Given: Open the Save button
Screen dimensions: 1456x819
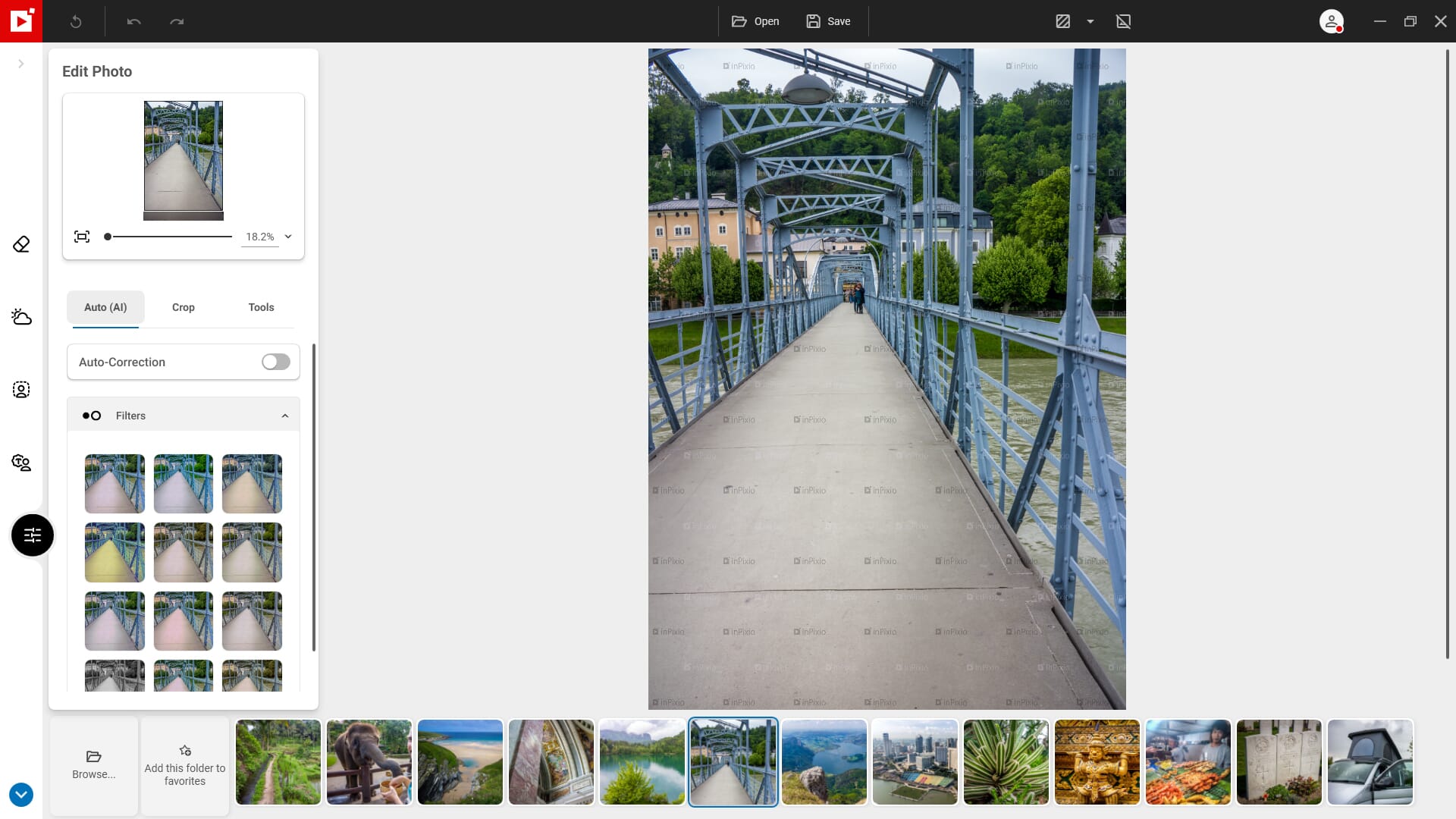Looking at the screenshot, I should click(828, 21).
